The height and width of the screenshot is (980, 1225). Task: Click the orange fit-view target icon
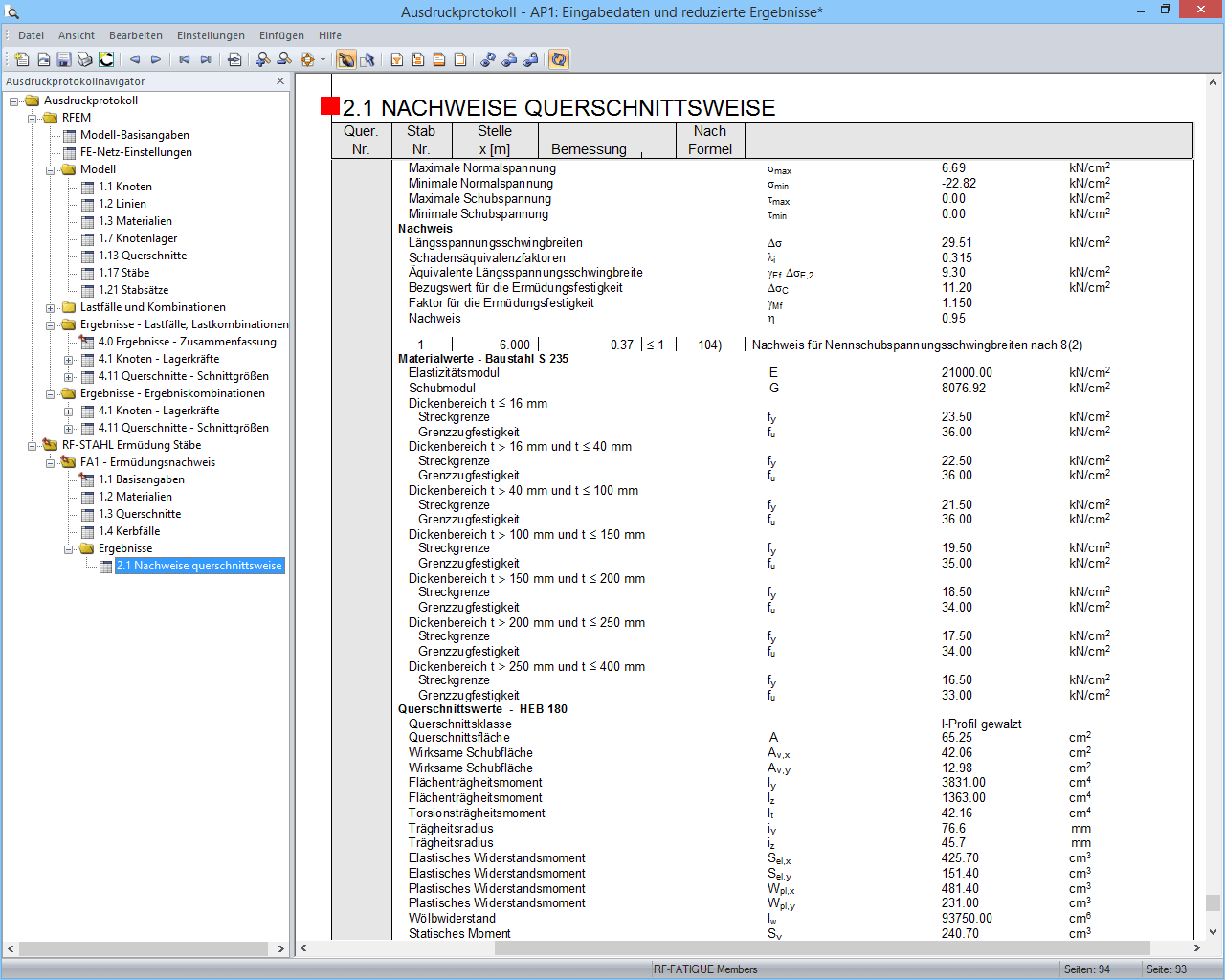pos(307,59)
